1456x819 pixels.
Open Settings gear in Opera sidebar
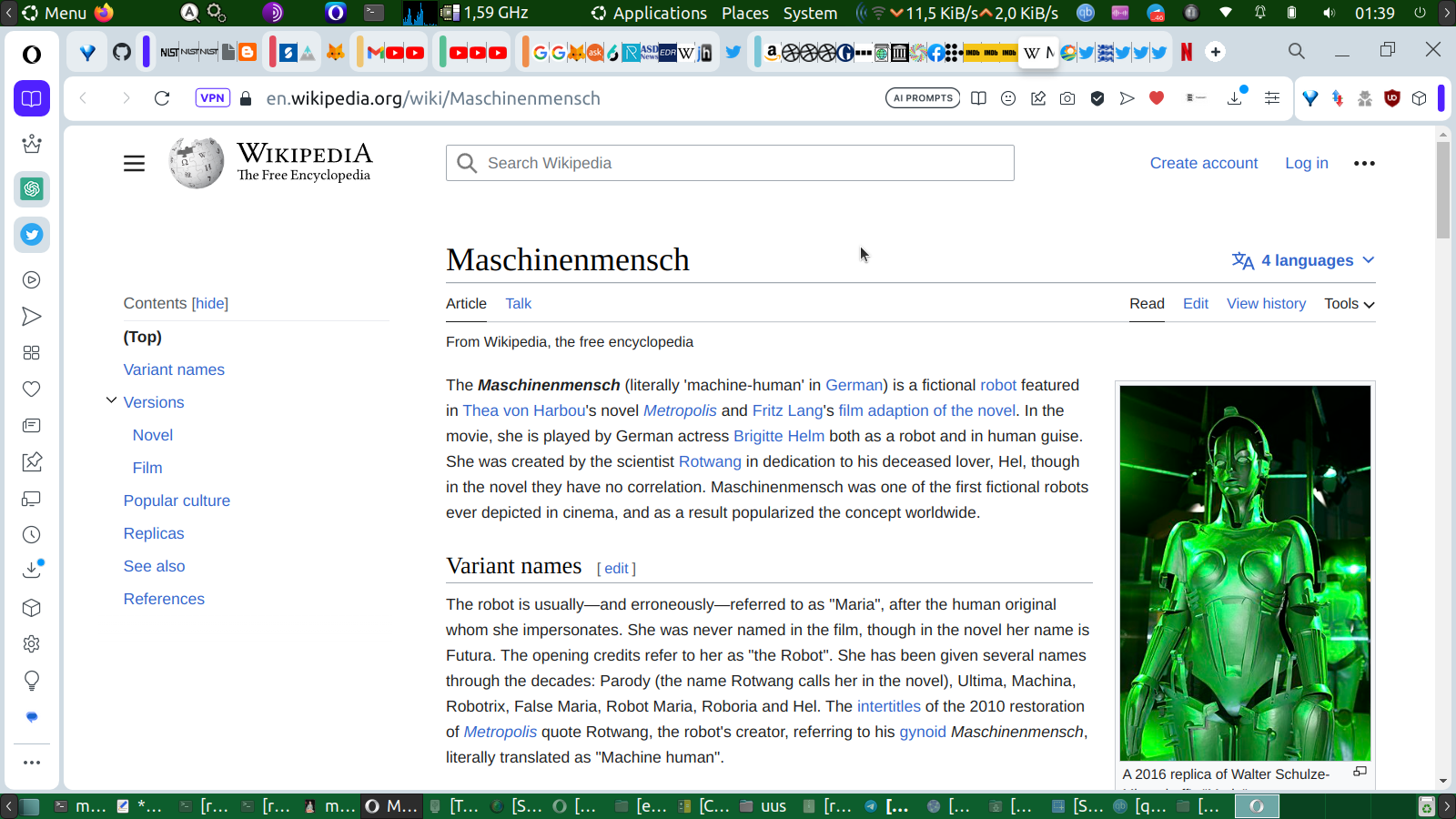(x=32, y=644)
